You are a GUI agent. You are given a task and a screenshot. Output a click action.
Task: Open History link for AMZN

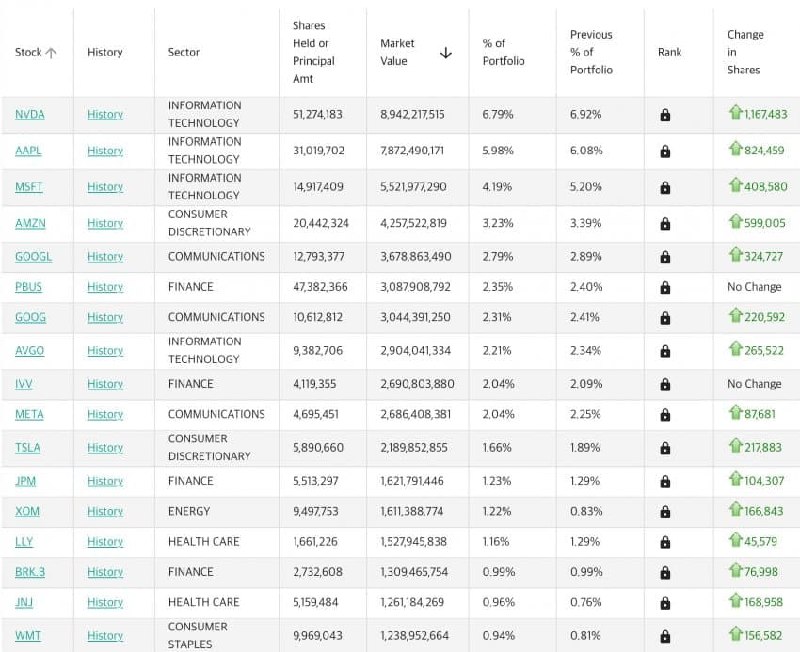[x=105, y=223]
